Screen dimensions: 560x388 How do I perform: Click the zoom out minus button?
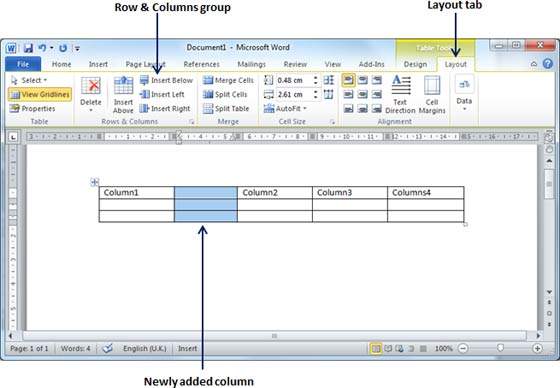click(463, 348)
